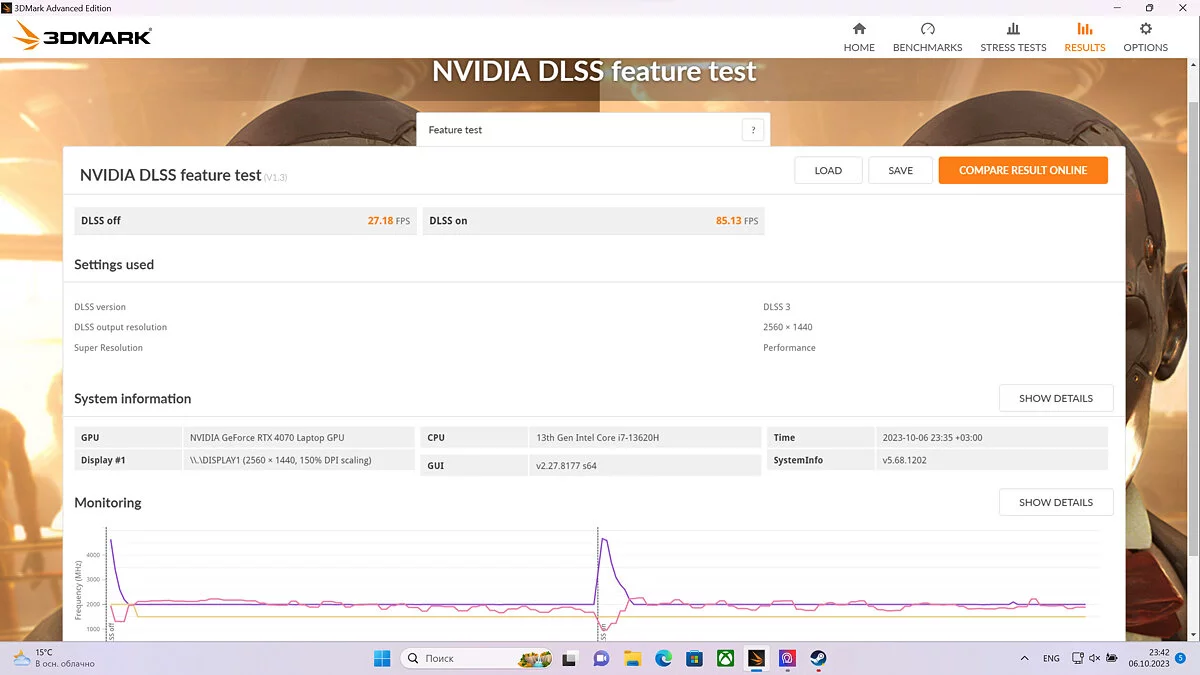This screenshot has height=675, width=1200.
Task: Launch Microsoft Edge from the taskbar
Action: point(663,658)
